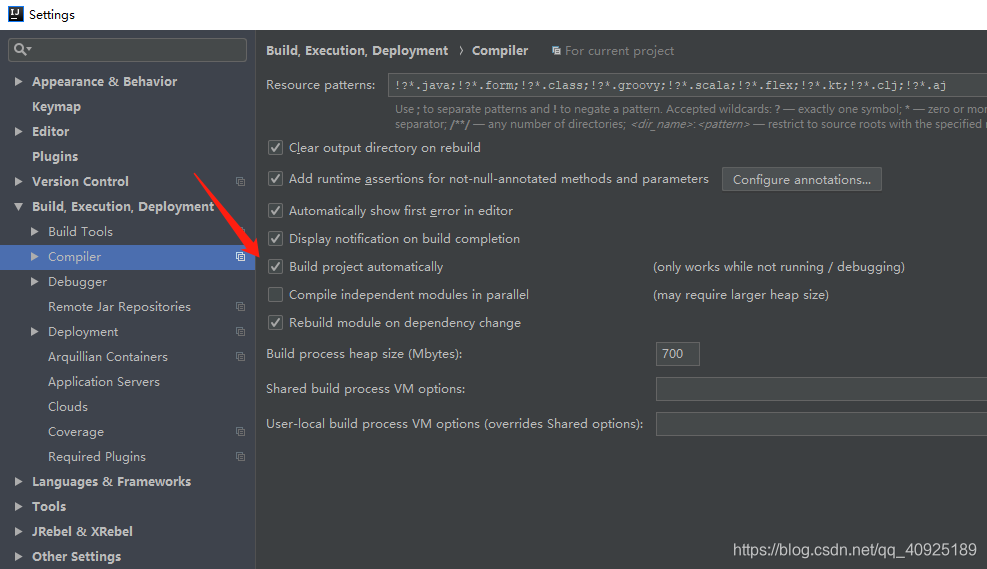
Task: Click project-level icon beside Arquillian Containers
Action: tap(240, 356)
